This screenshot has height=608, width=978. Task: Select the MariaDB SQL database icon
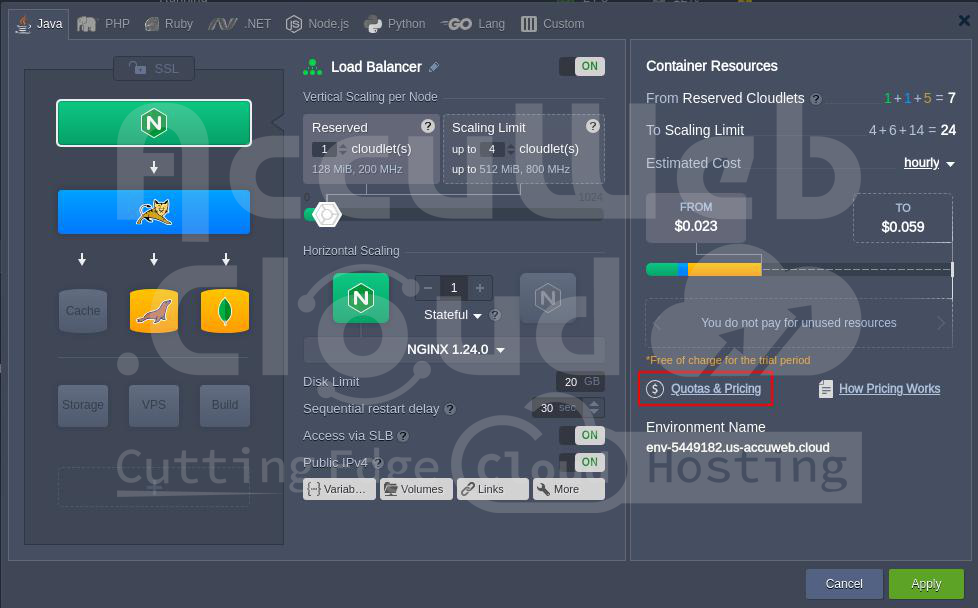[x=154, y=311]
